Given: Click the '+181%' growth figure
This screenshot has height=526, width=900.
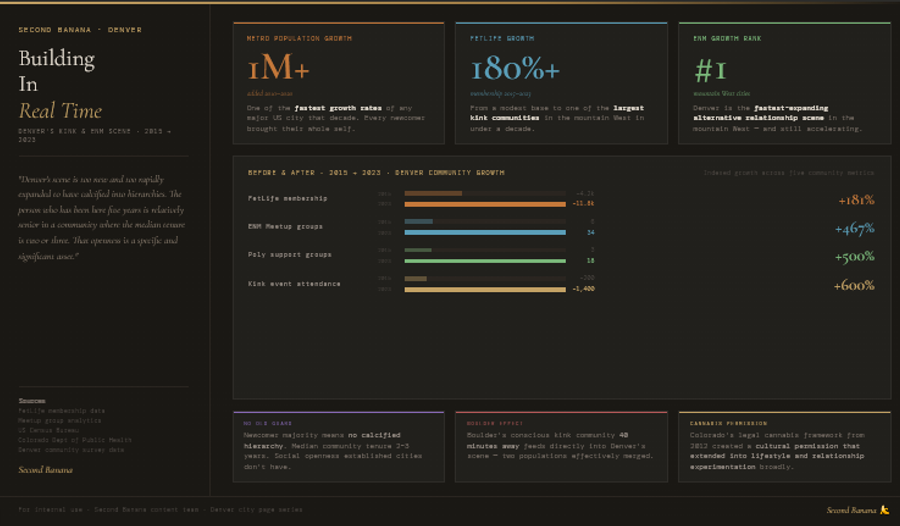Looking at the screenshot, I should [x=856, y=200].
